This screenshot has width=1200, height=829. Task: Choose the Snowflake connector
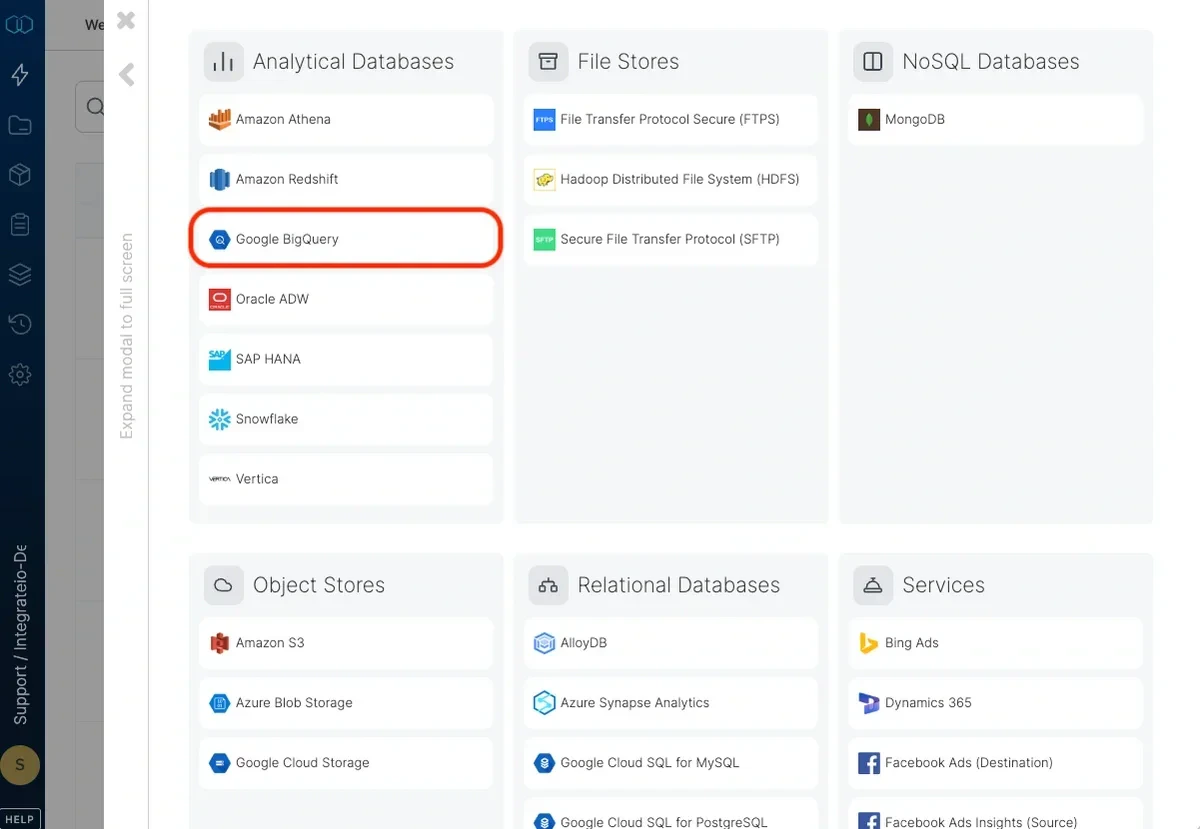pos(345,419)
